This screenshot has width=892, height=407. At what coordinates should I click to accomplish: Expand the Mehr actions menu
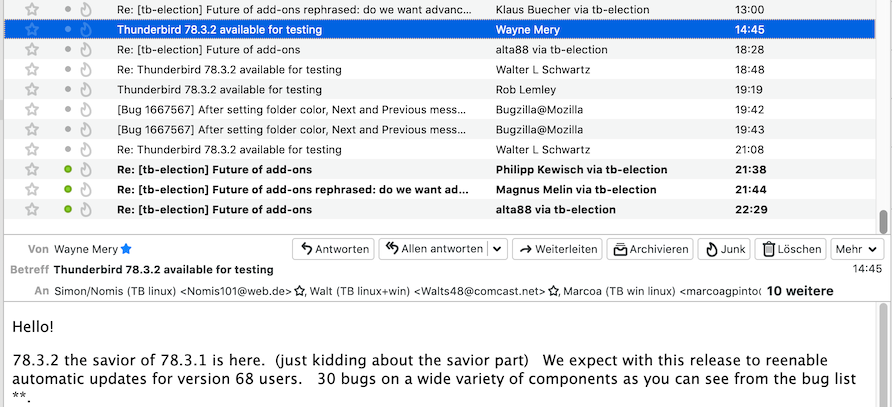[858, 249]
